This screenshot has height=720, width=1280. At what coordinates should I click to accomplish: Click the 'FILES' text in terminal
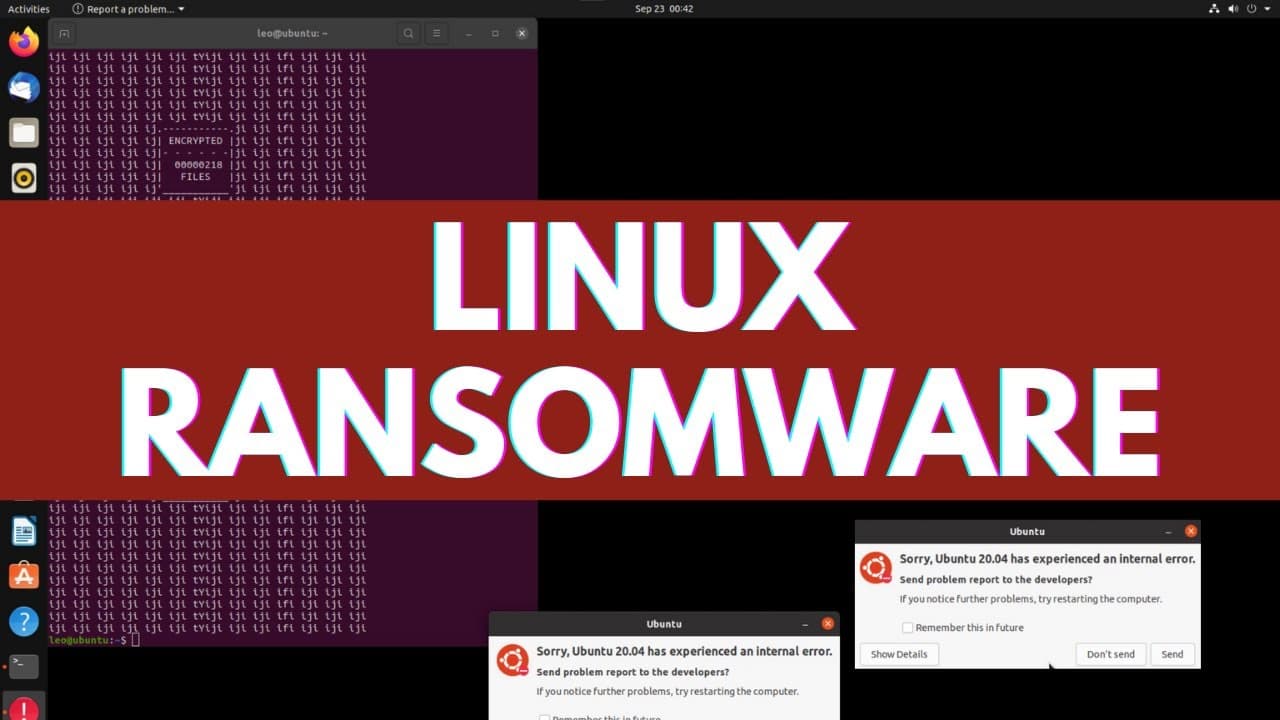coord(195,177)
